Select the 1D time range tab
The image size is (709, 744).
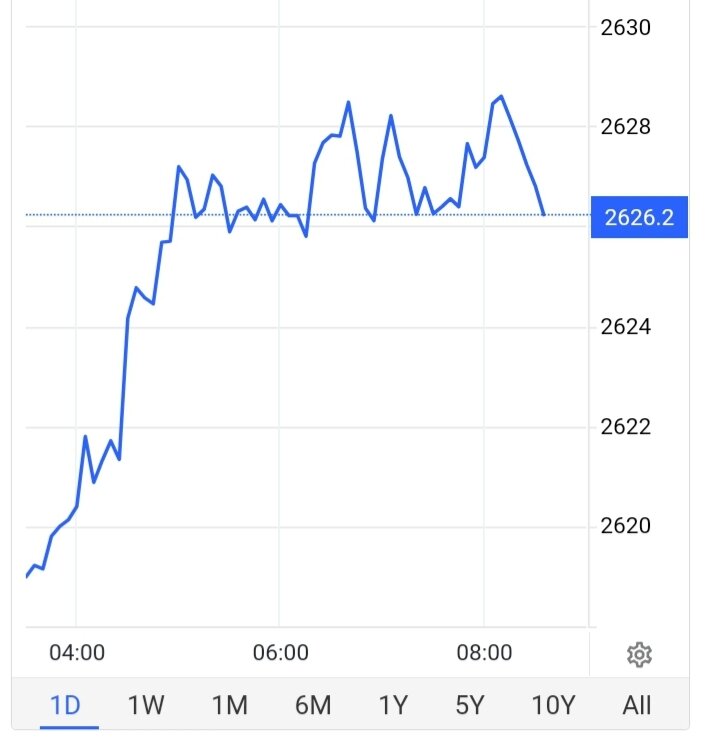tap(65, 705)
